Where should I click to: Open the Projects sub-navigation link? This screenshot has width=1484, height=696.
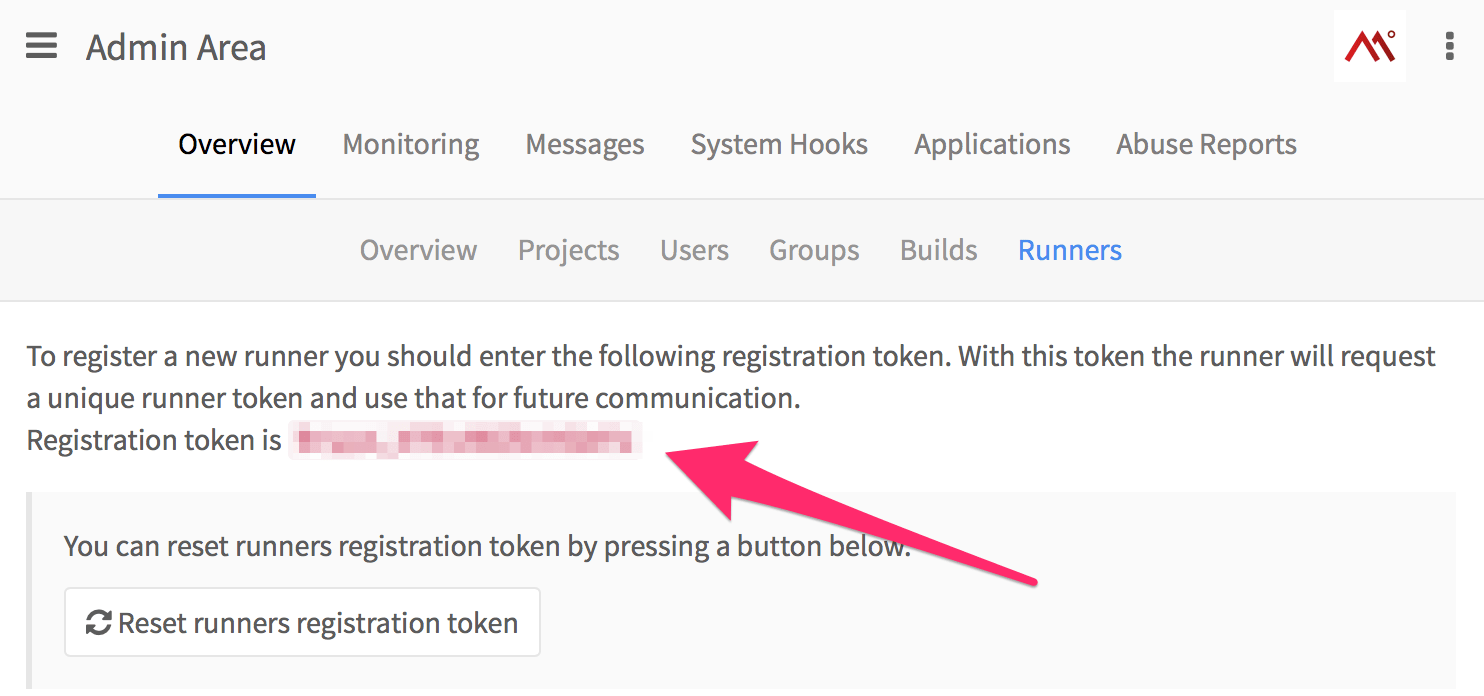click(569, 250)
